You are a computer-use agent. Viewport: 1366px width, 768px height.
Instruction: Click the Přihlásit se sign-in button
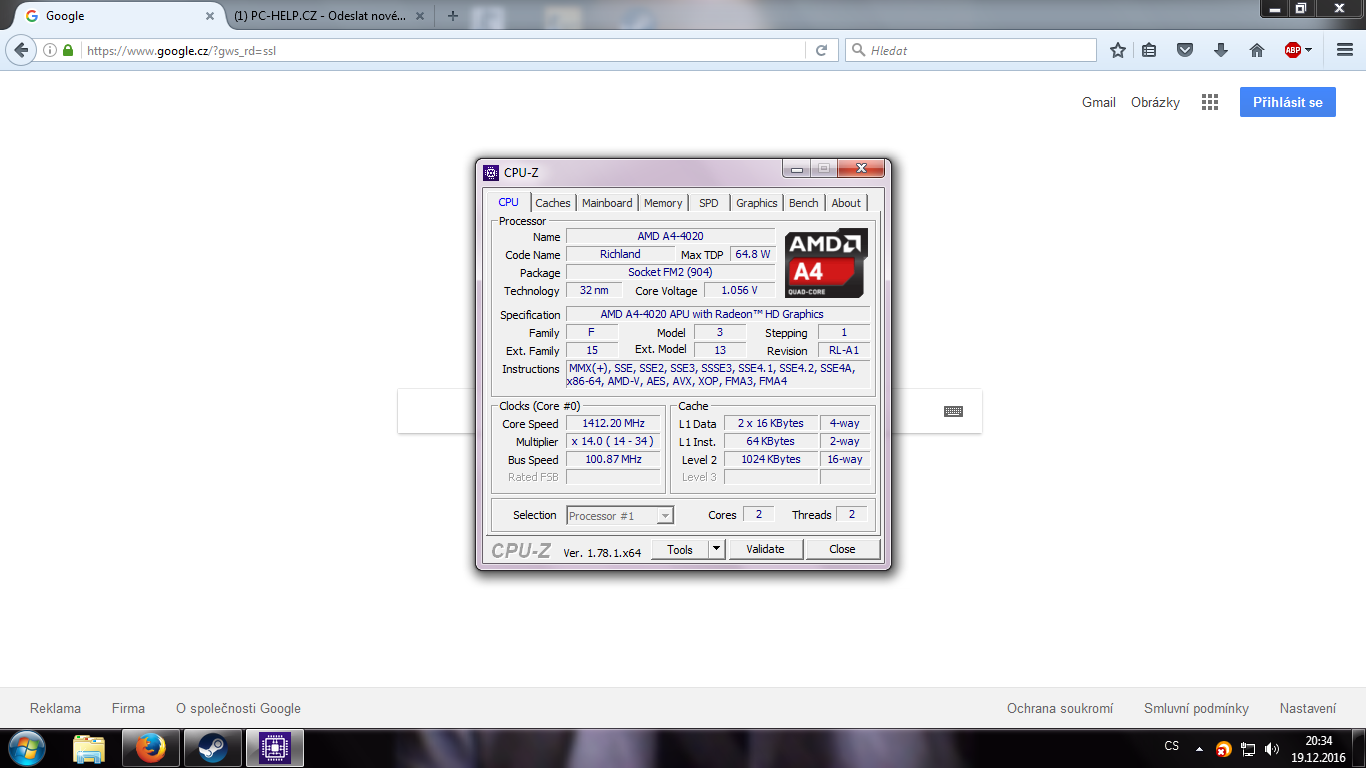[x=1288, y=102]
